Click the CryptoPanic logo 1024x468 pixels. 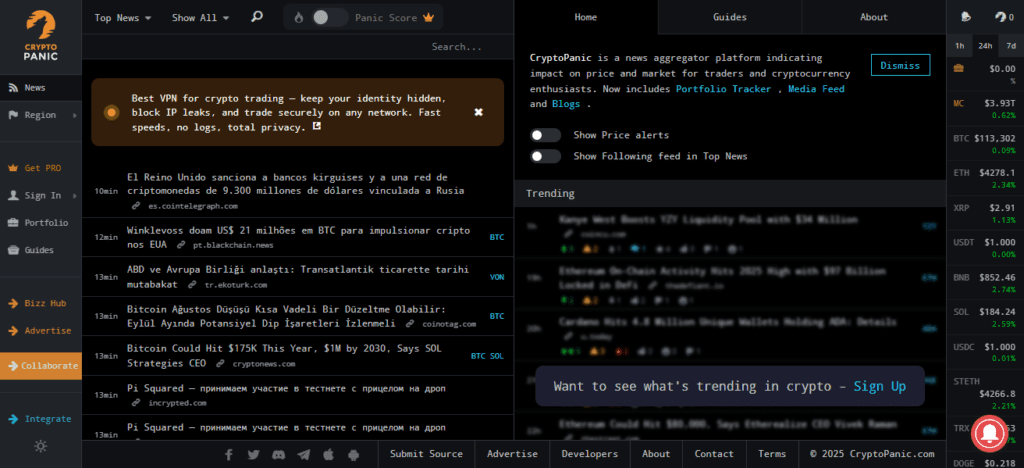[40, 36]
